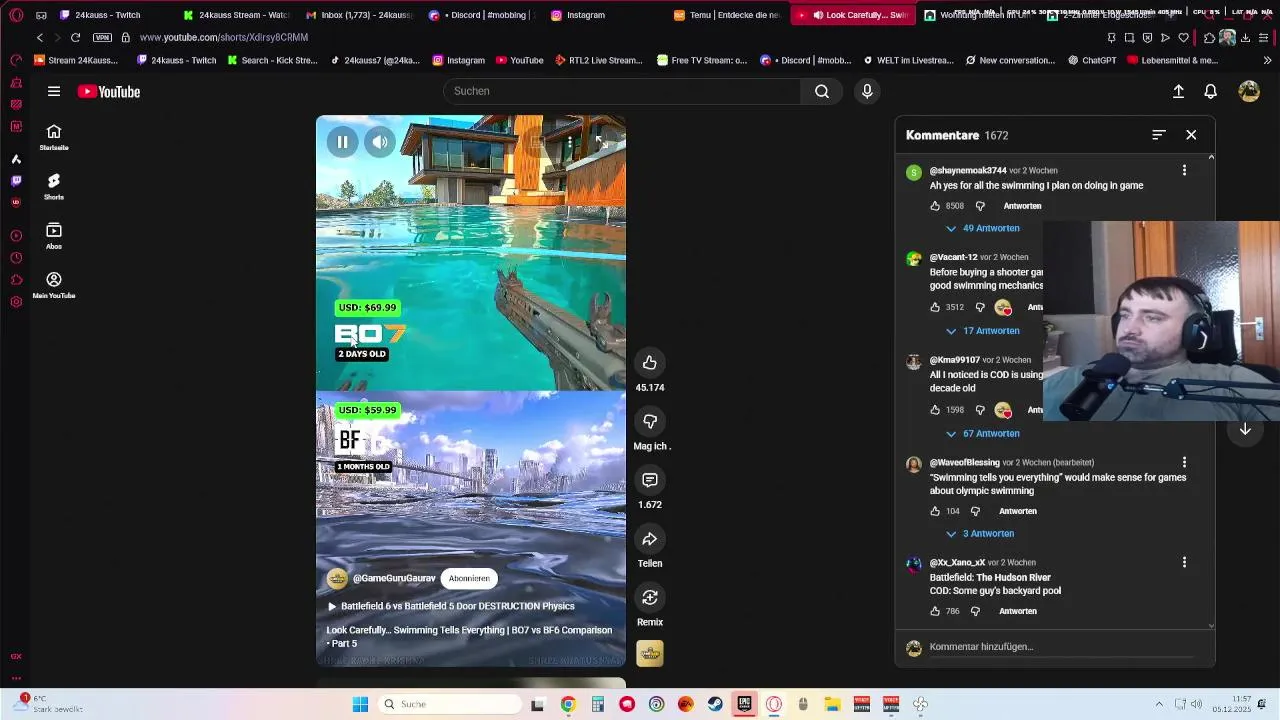Expand 49 Antworten replies
The width and height of the screenshot is (1280, 720).
pos(983,228)
